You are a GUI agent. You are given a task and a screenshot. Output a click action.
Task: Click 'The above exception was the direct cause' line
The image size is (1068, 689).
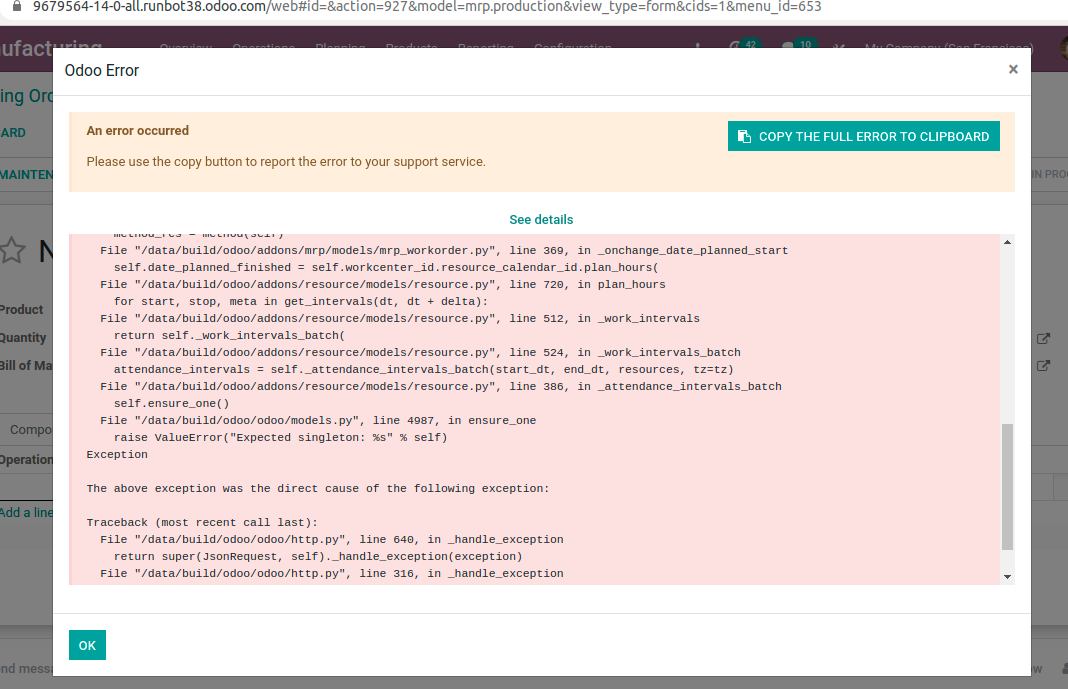click(318, 489)
